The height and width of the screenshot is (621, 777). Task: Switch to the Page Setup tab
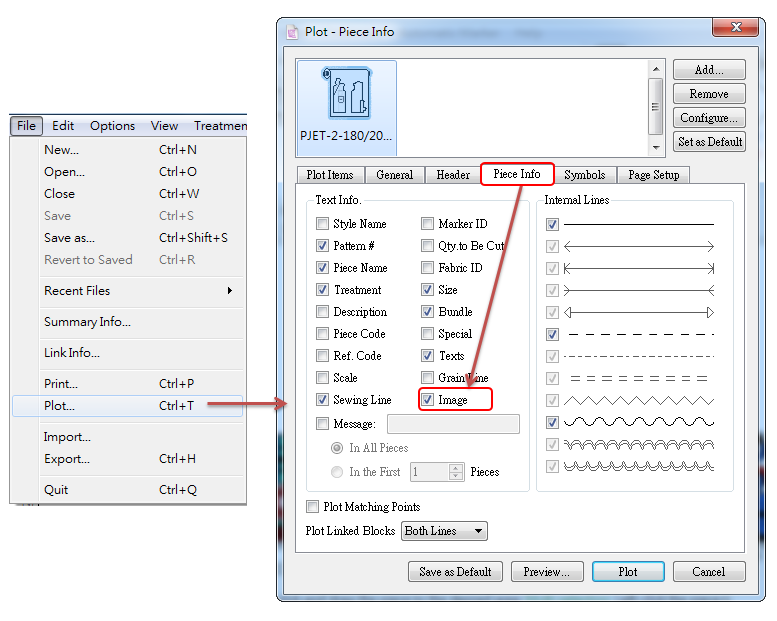pos(653,175)
